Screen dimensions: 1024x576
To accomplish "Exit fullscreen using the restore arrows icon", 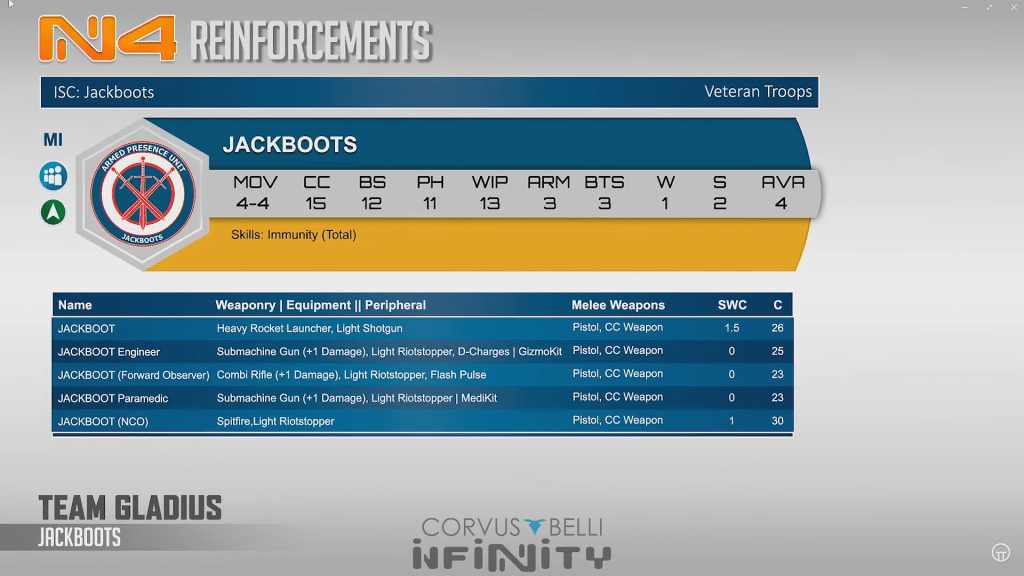I will tap(990, 7).
